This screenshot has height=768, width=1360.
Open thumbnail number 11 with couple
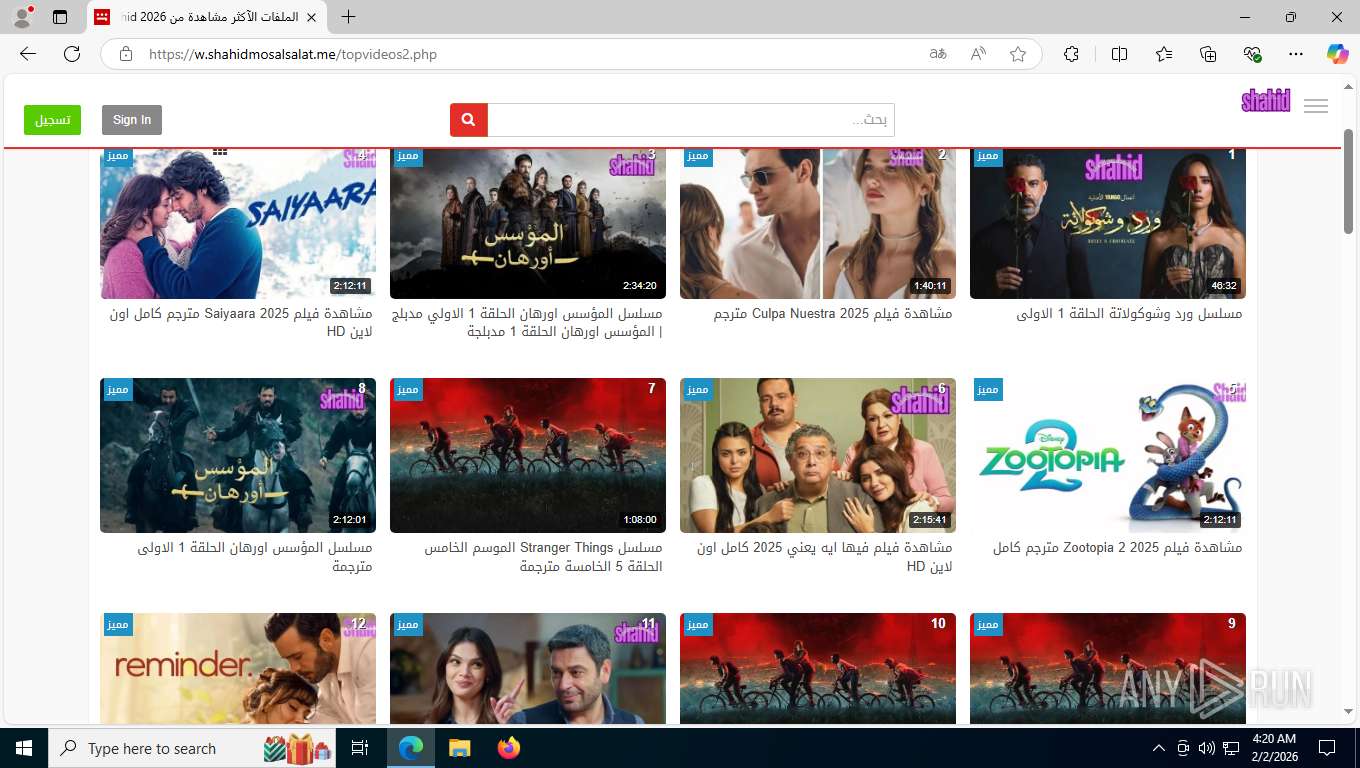click(528, 668)
